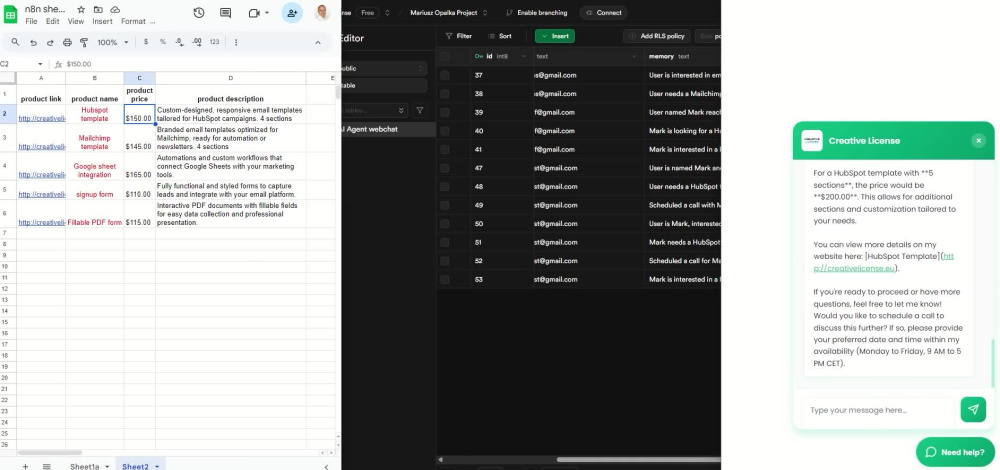Click Enable branching button
Screen dimensions: 1000x470
tap(536, 13)
